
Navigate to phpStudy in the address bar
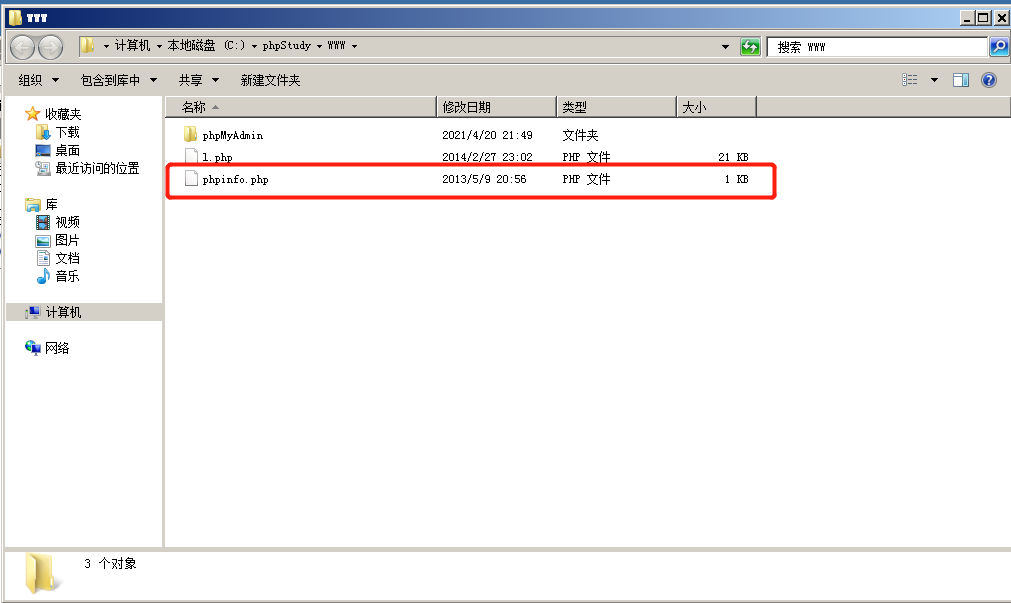(x=286, y=46)
